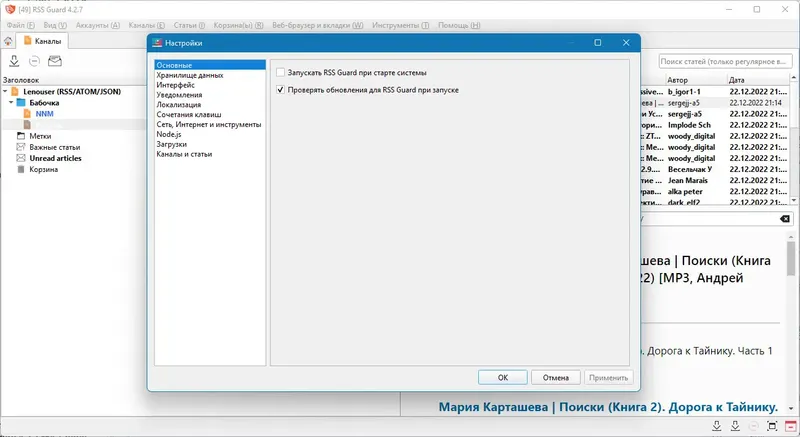The height and width of the screenshot is (437, 800).
Task: Open the Статьи menu
Action: pos(189,25)
